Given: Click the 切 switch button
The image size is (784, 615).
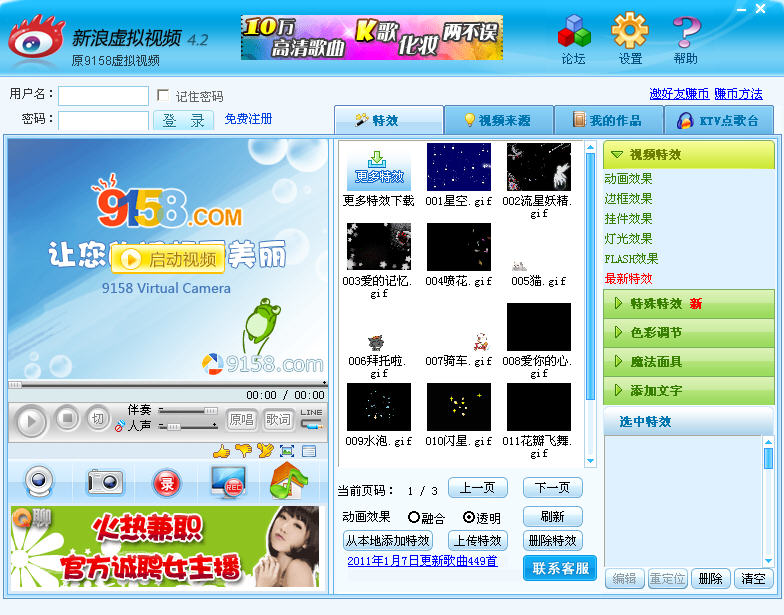Looking at the screenshot, I should [98, 418].
